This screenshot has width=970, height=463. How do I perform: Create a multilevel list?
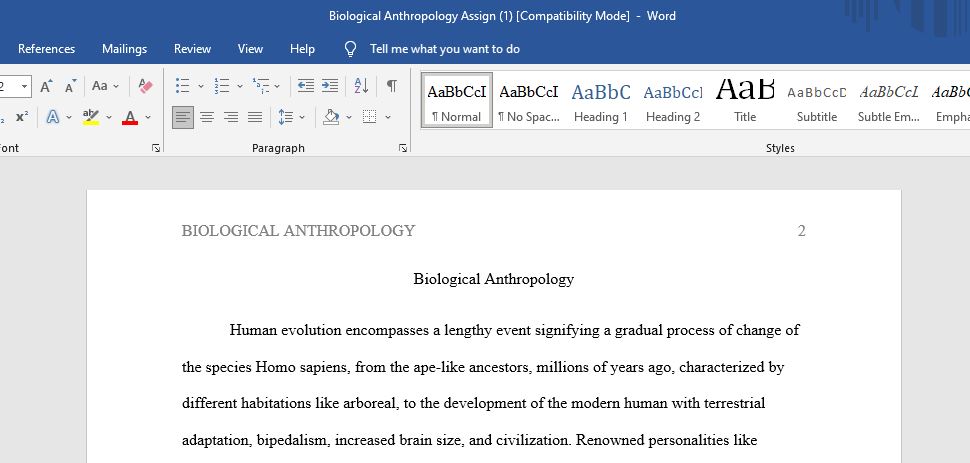[x=261, y=86]
